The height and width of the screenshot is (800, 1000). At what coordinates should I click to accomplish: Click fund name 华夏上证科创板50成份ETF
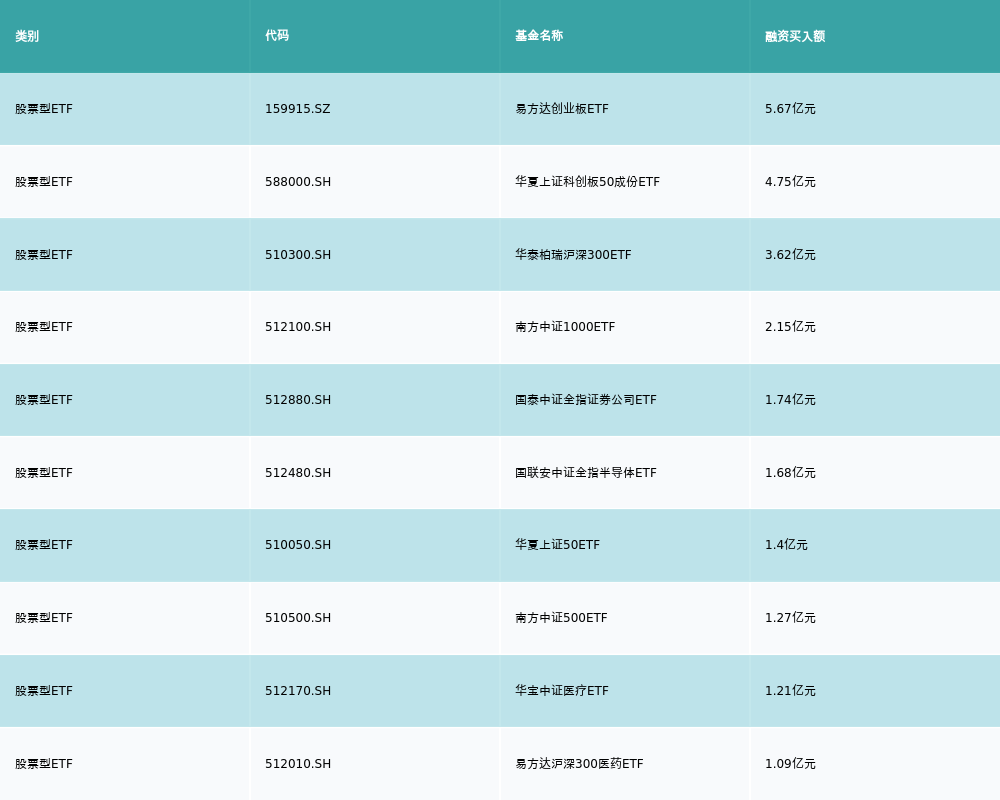[x=587, y=182]
